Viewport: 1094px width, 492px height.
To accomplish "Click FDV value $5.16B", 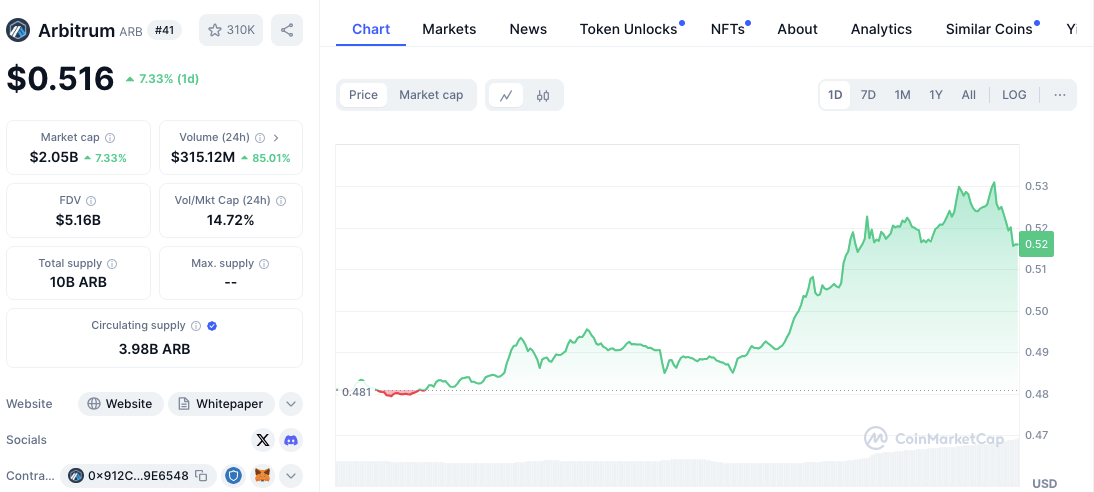I will point(78,221).
